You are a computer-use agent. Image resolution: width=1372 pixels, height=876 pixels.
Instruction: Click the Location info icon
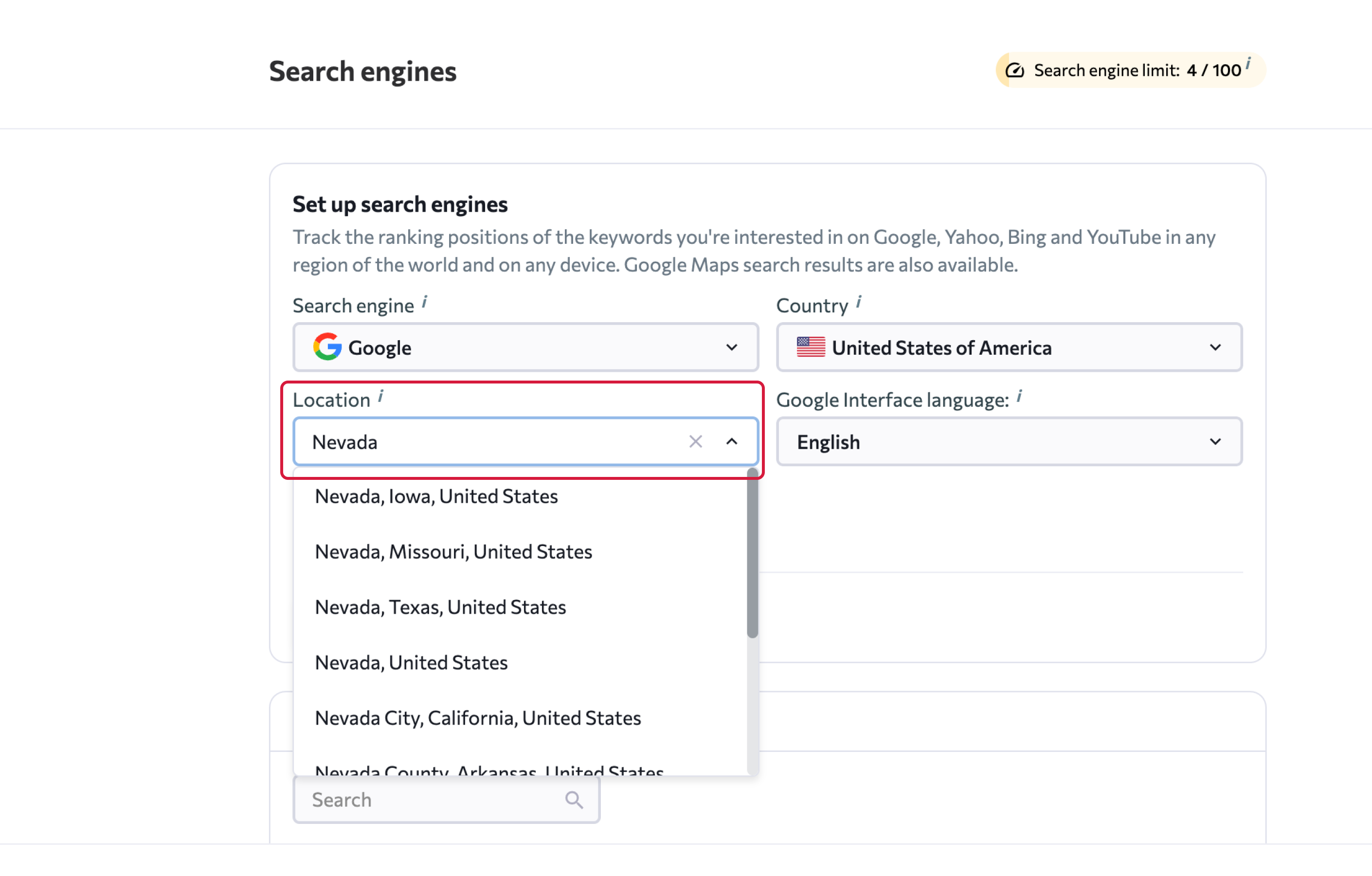[380, 396]
